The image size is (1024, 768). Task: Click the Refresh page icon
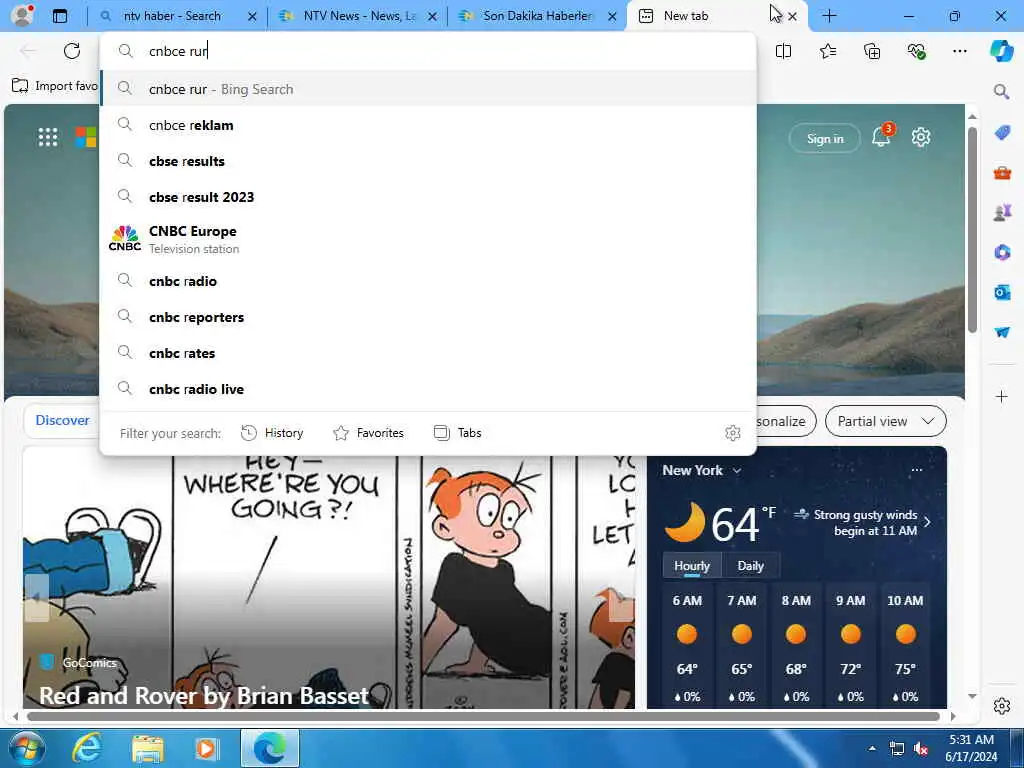click(x=72, y=51)
